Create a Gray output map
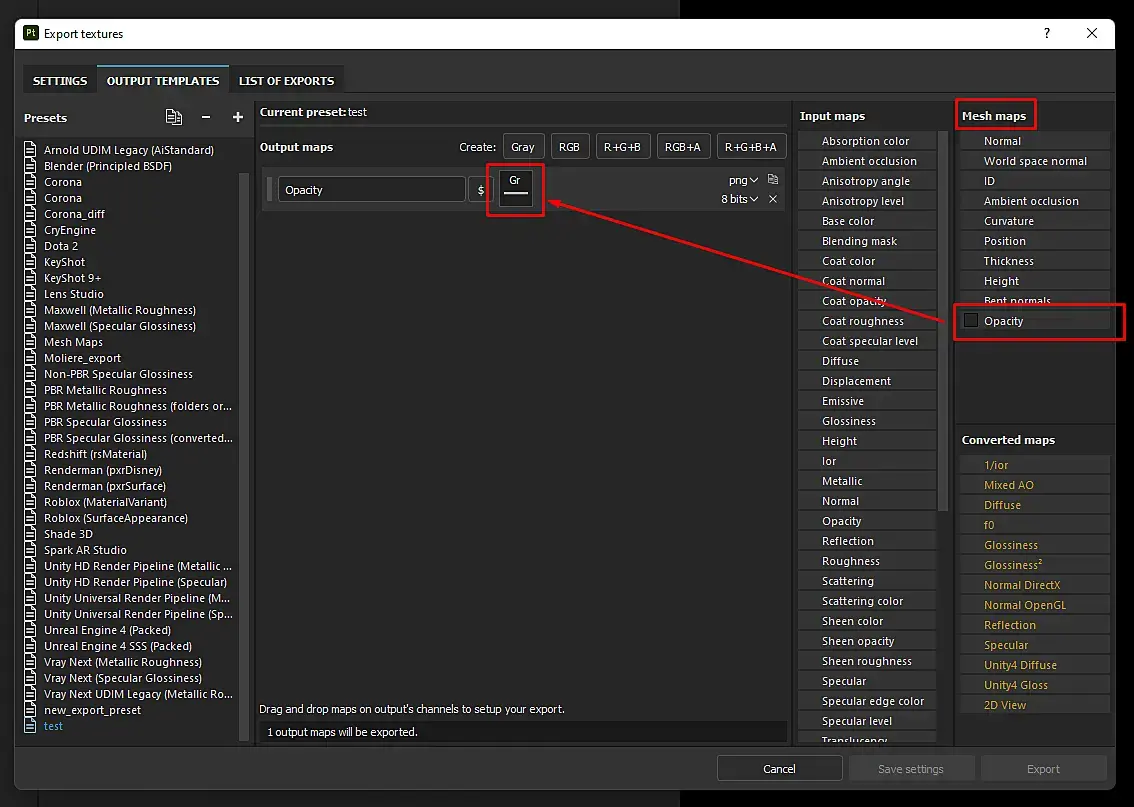The image size is (1134, 807). coord(523,147)
